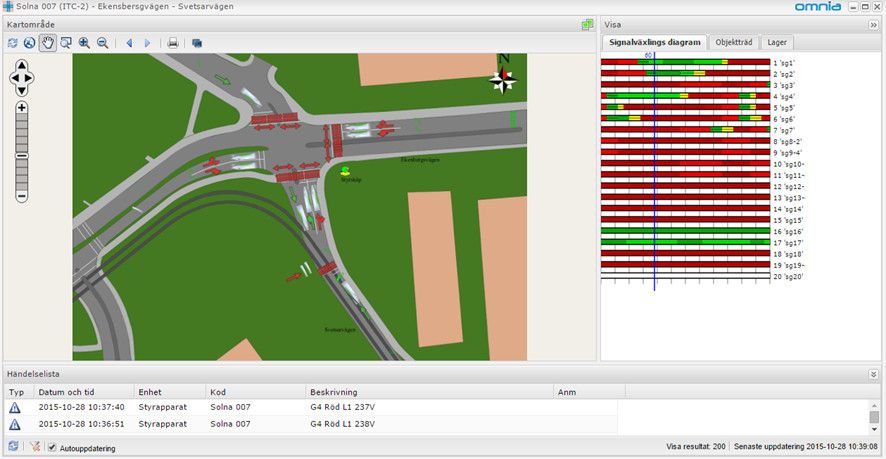Click the minus button below zoom slider

click(21, 197)
